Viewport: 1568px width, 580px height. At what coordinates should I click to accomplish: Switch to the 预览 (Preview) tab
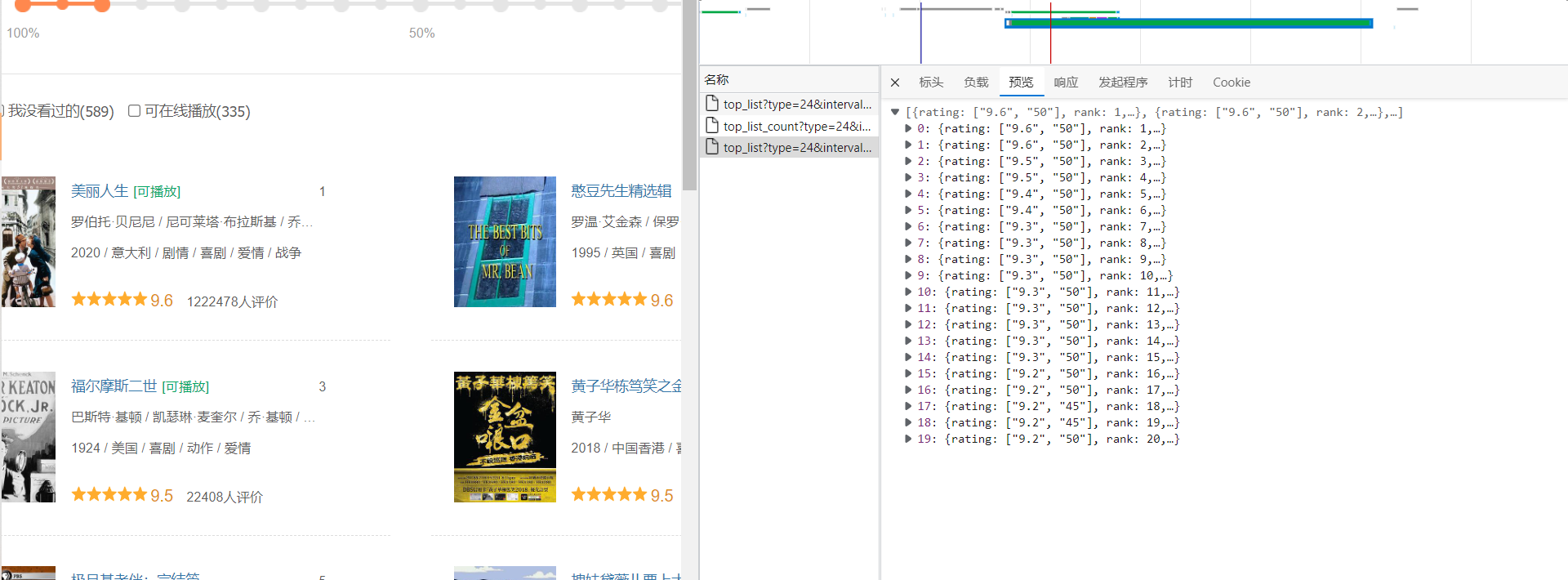tap(1021, 83)
